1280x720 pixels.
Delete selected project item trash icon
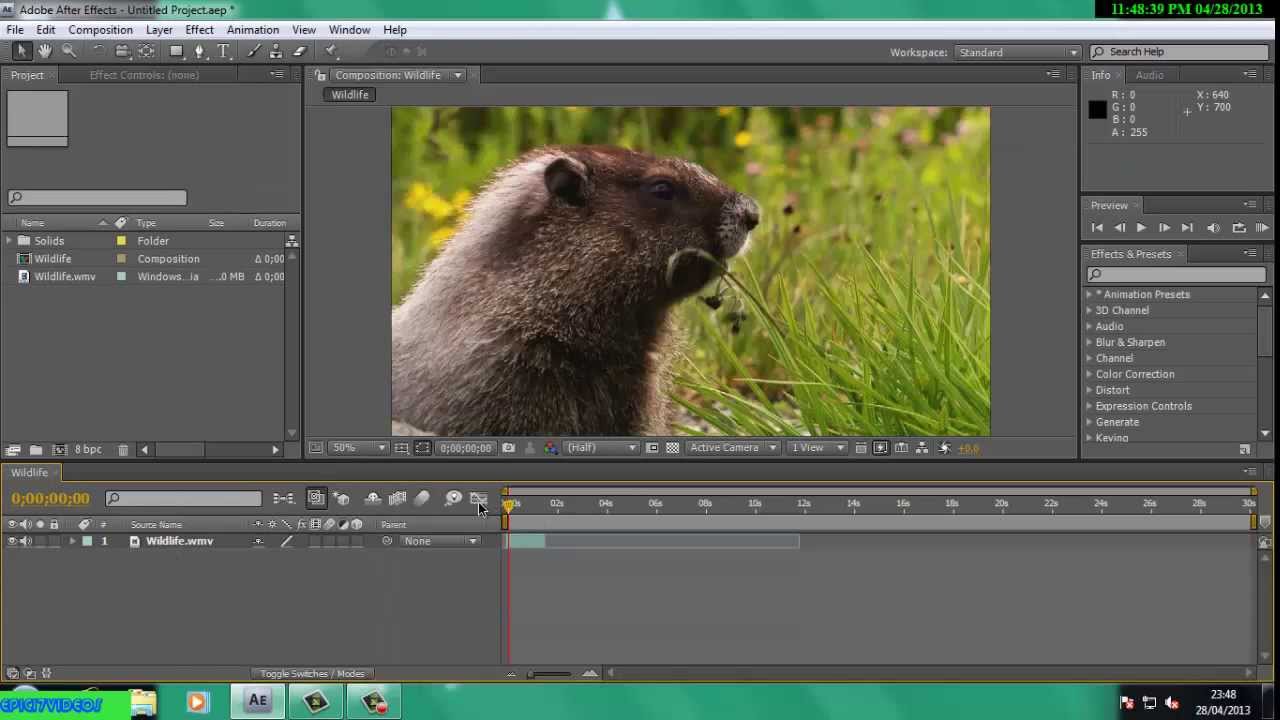pos(123,450)
